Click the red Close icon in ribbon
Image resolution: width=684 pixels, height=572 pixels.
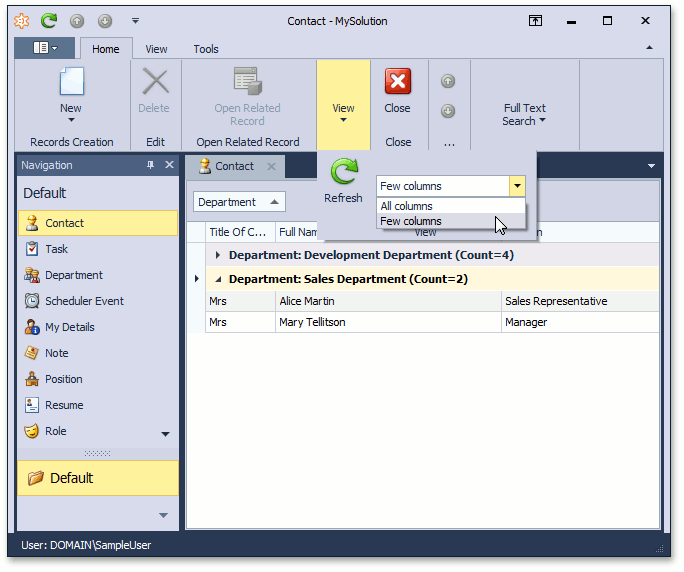click(x=397, y=81)
